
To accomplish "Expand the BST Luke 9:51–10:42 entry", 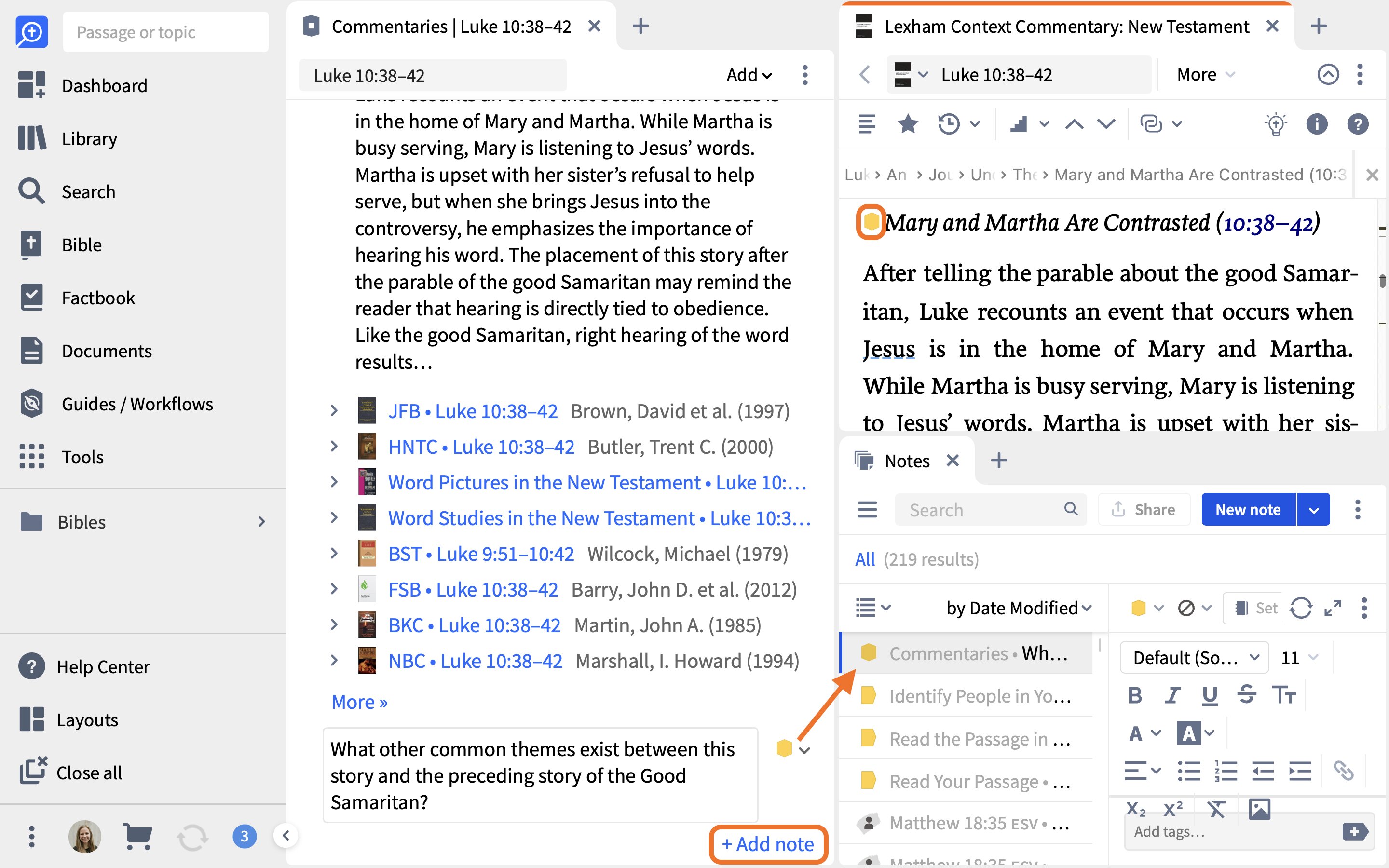I will tap(334, 554).
